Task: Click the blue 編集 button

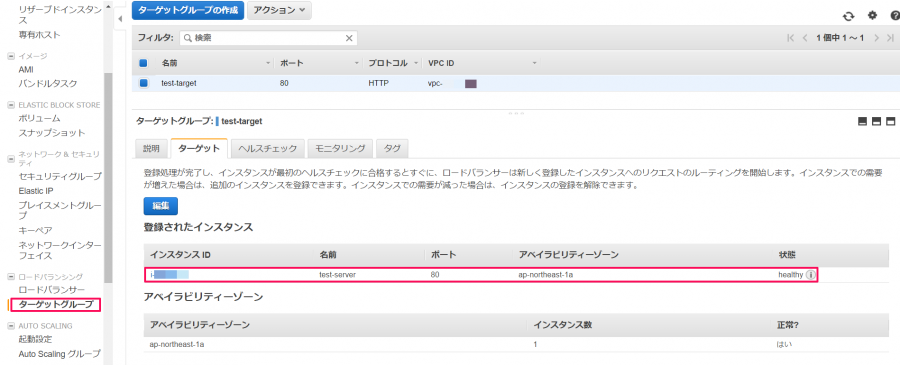Action: (x=161, y=206)
